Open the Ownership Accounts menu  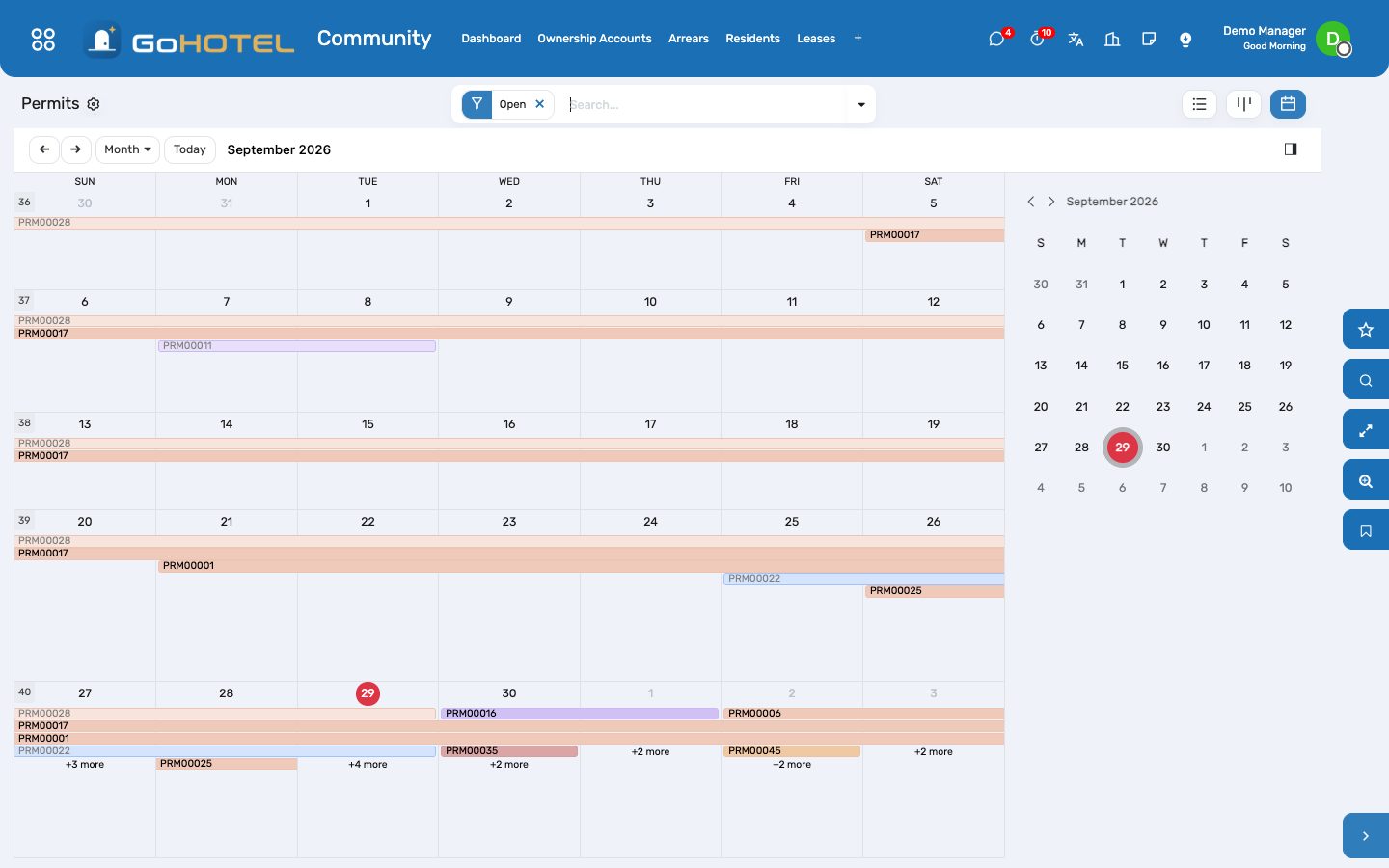(x=594, y=39)
